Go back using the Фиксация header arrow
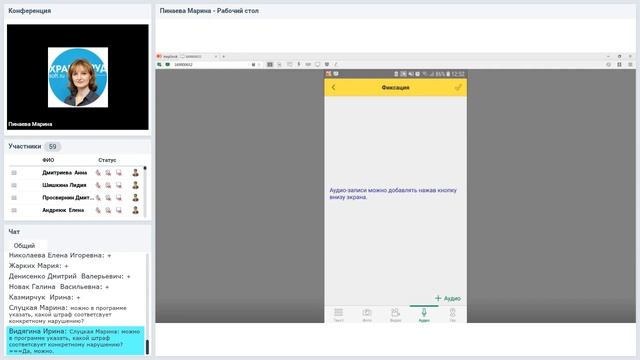This screenshot has height=360, width=640. (333, 87)
